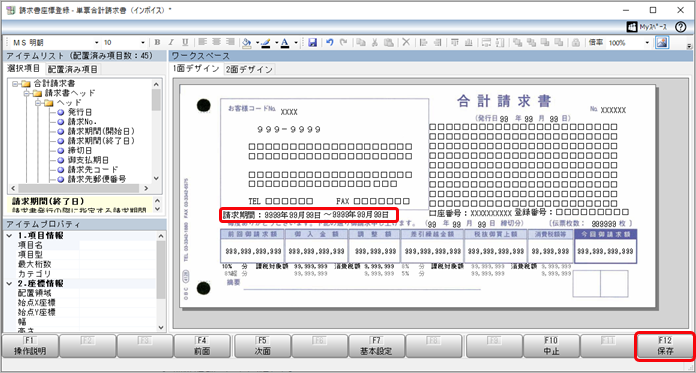This screenshot has width=696, height=373.
Task: Click the line color pen icon
Action: [x=266, y=43]
